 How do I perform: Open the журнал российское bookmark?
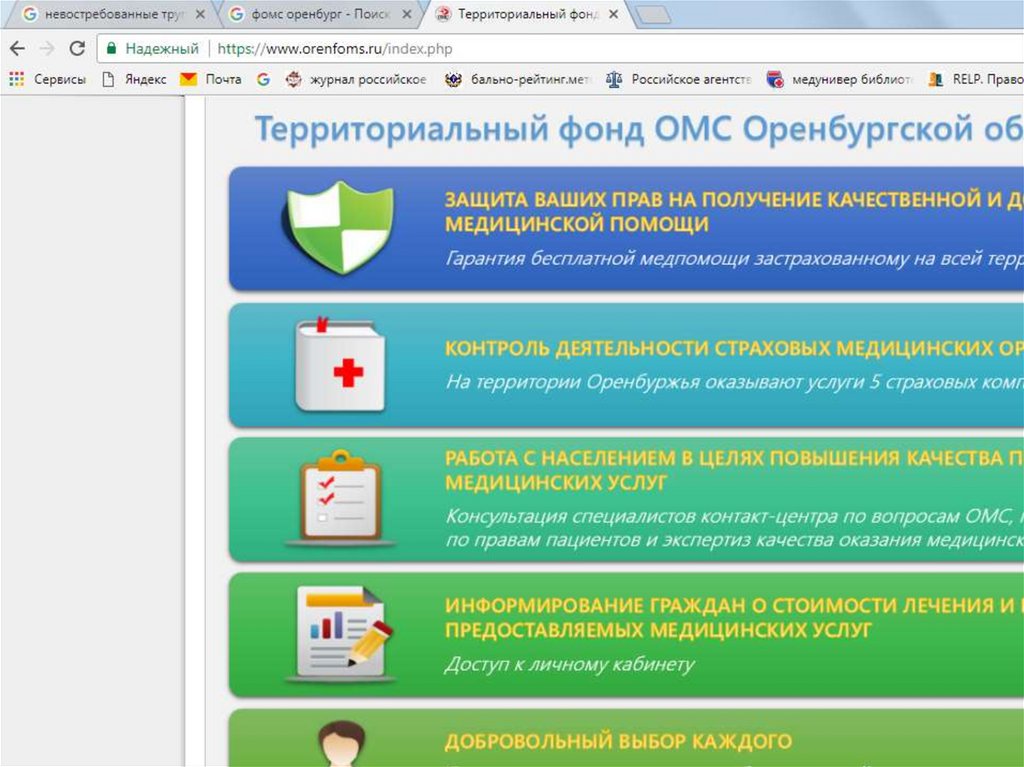(356, 79)
